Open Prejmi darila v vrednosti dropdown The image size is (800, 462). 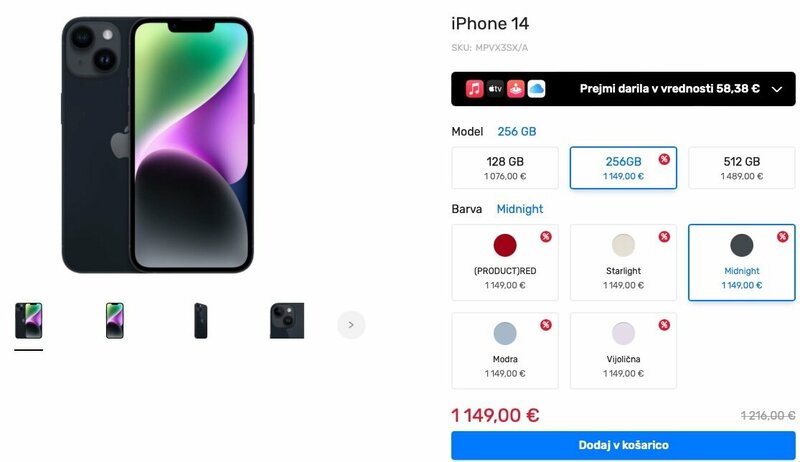click(623, 89)
